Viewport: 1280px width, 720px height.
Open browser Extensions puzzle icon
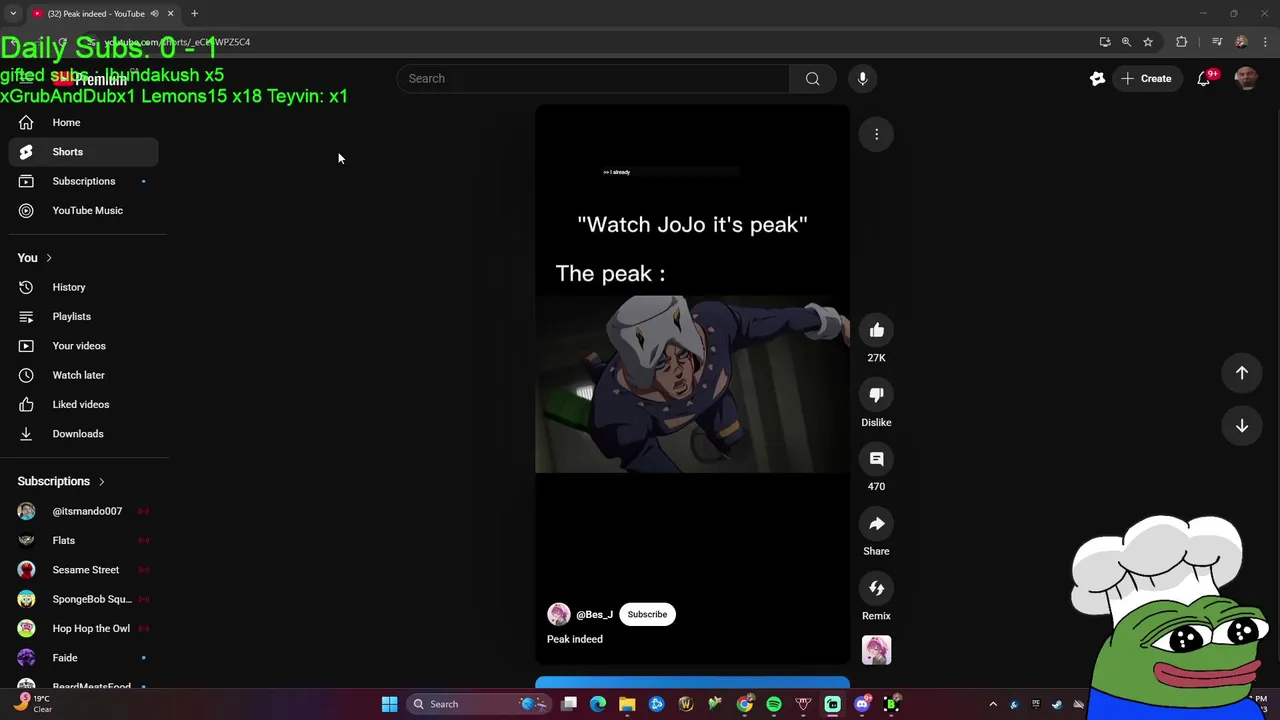(x=1181, y=42)
